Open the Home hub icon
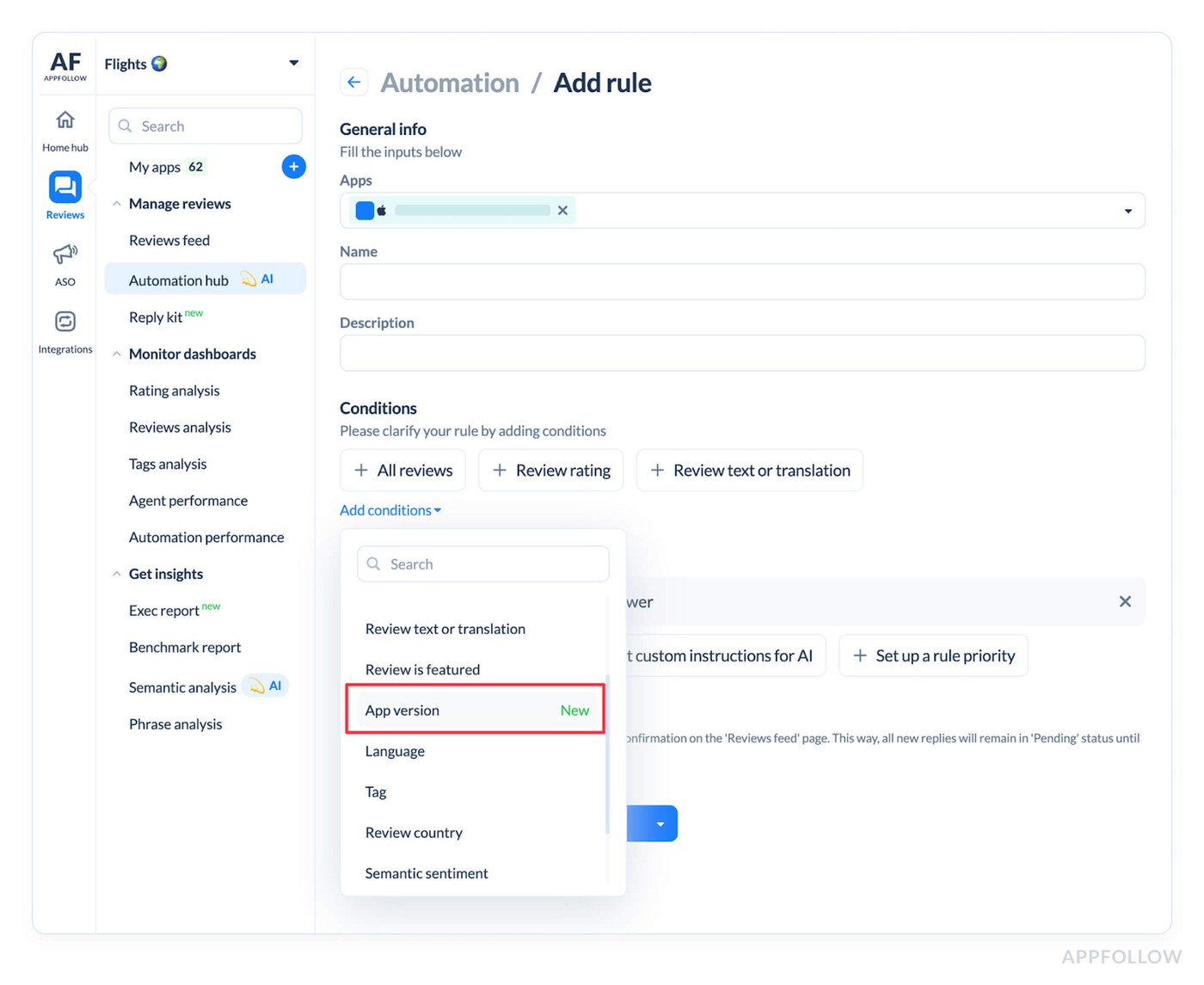The height and width of the screenshot is (985, 1204). tap(65, 120)
